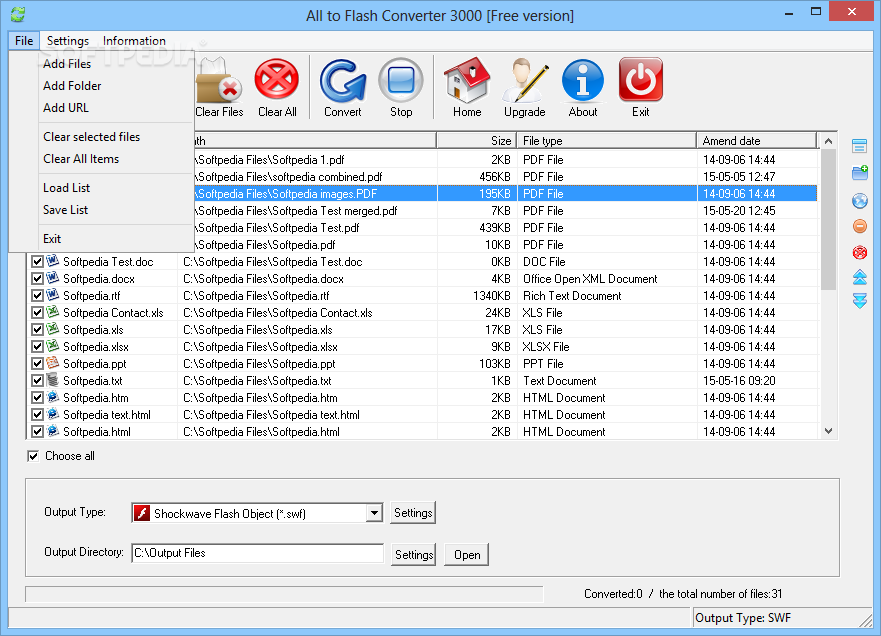Uncheck the Softpedia.xls checkbox
This screenshot has width=881, height=636.
[37, 329]
